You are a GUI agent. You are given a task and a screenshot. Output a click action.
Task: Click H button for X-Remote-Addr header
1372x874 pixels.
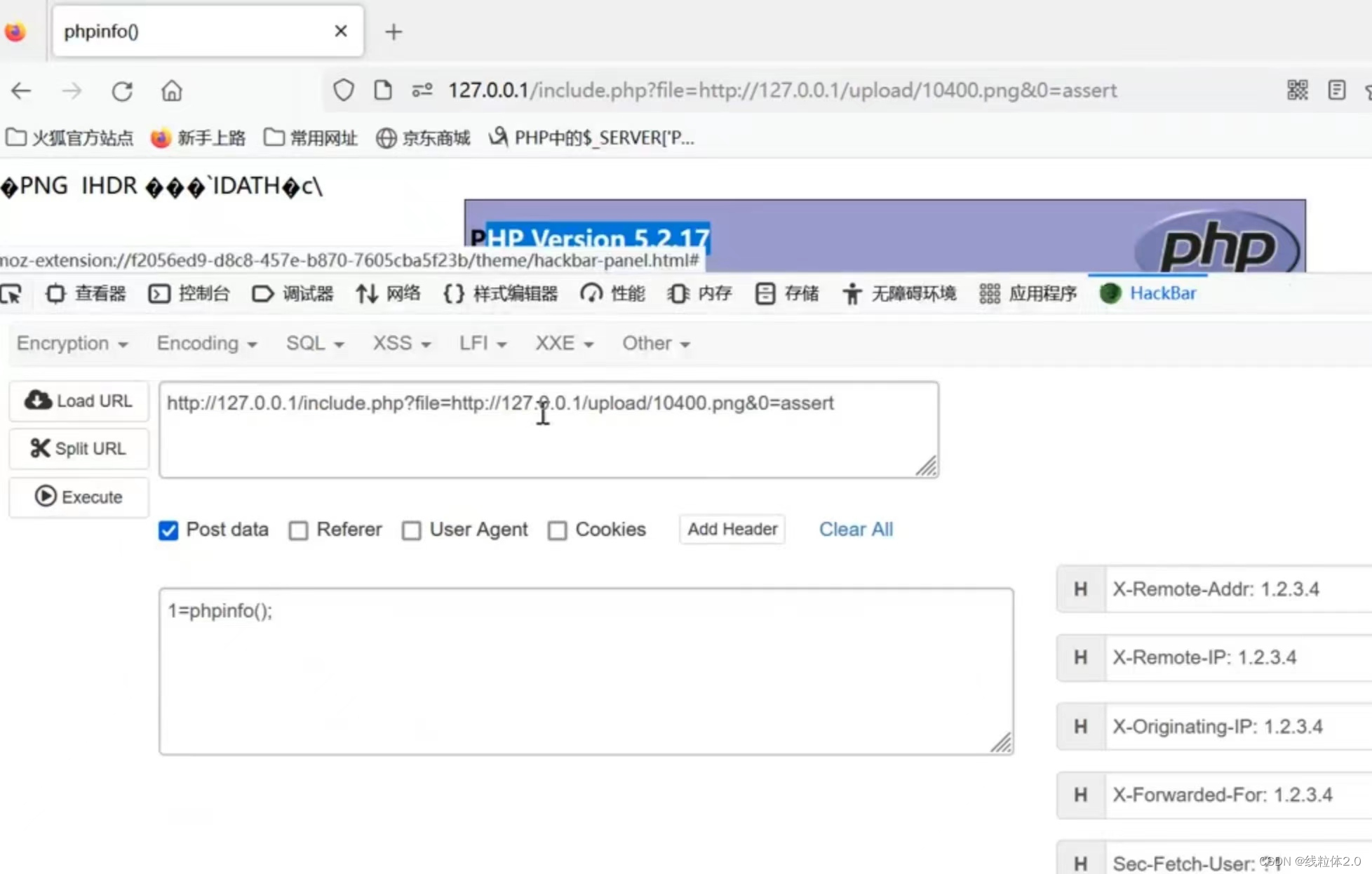(x=1081, y=589)
